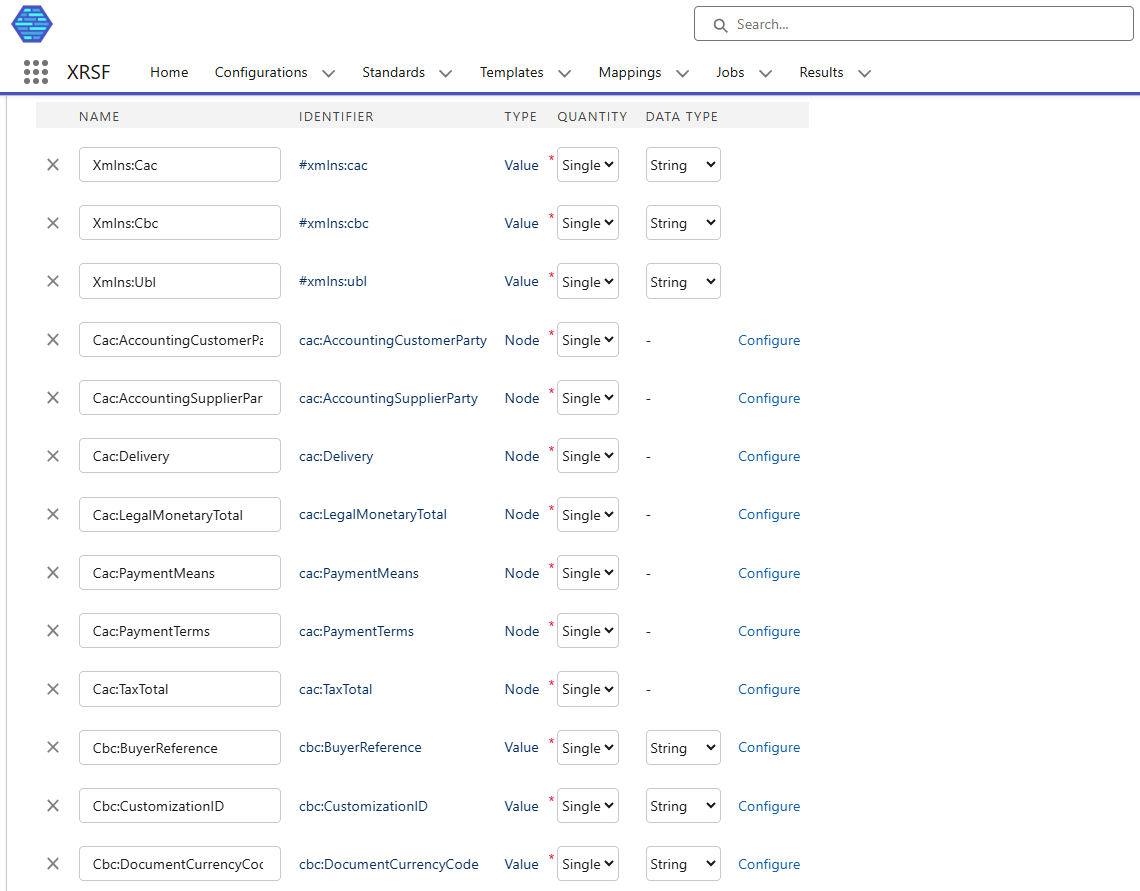Image resolution: width=1140 pixels, height=891 pixels.
Task: Delete the Cac:Delivery row
Action: pos(53,456)
